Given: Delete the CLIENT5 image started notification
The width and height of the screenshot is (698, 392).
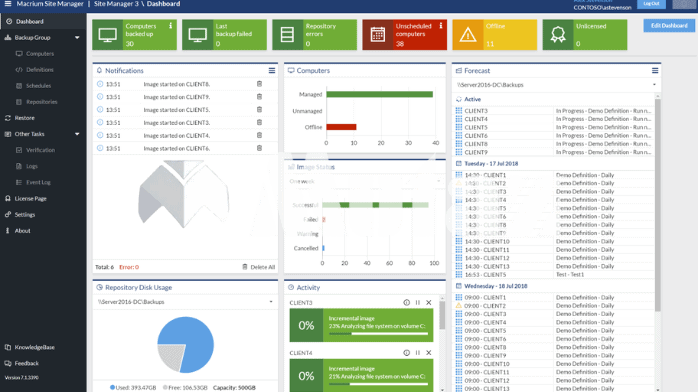Looking at the screenshot, I should point(259,109).
